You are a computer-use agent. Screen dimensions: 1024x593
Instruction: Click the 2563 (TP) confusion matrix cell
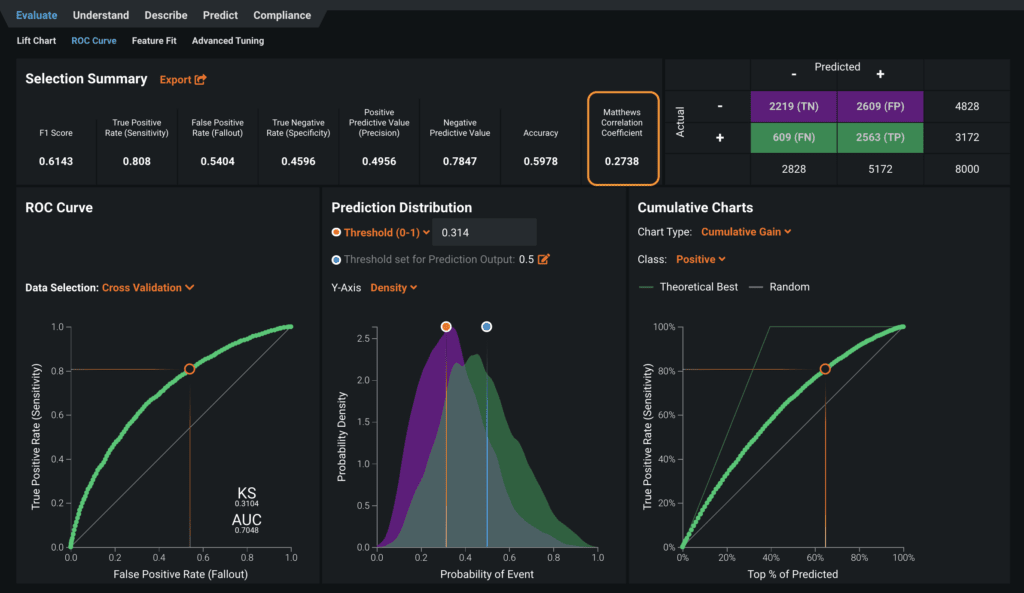pyautogui.click(x=880, y=138)
